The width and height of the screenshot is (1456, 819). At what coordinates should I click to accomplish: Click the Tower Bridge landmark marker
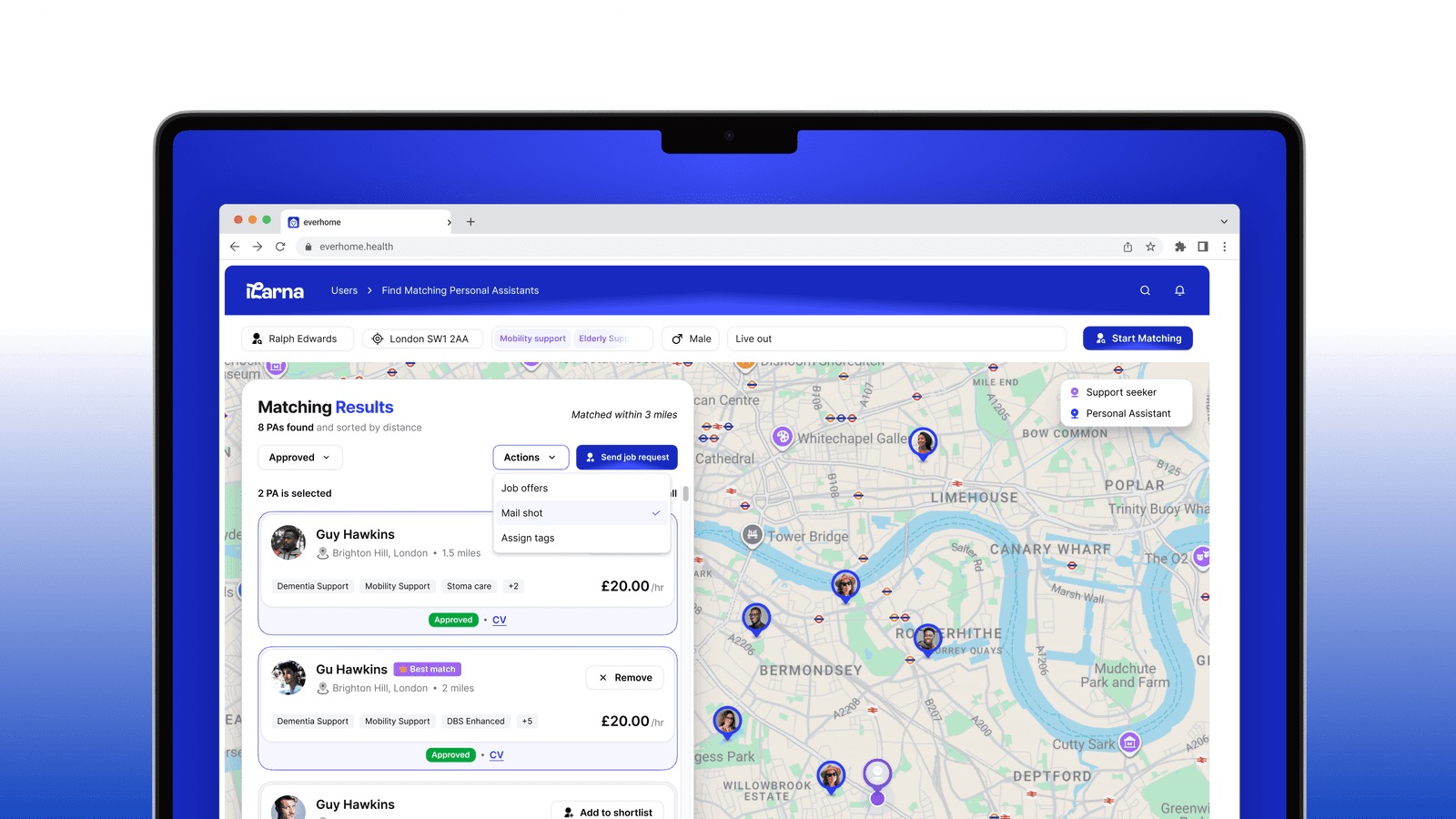pyautogui.click(x=752, y=535)
